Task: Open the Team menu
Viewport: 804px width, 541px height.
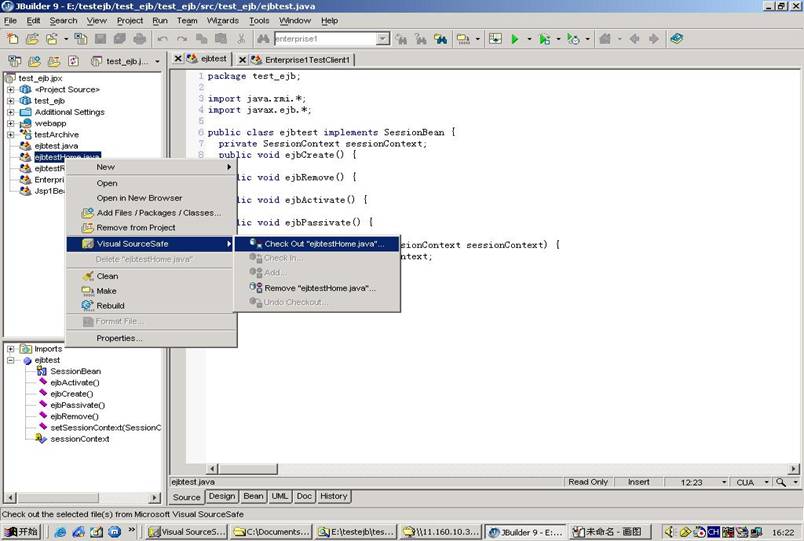Action: [187, 21]
